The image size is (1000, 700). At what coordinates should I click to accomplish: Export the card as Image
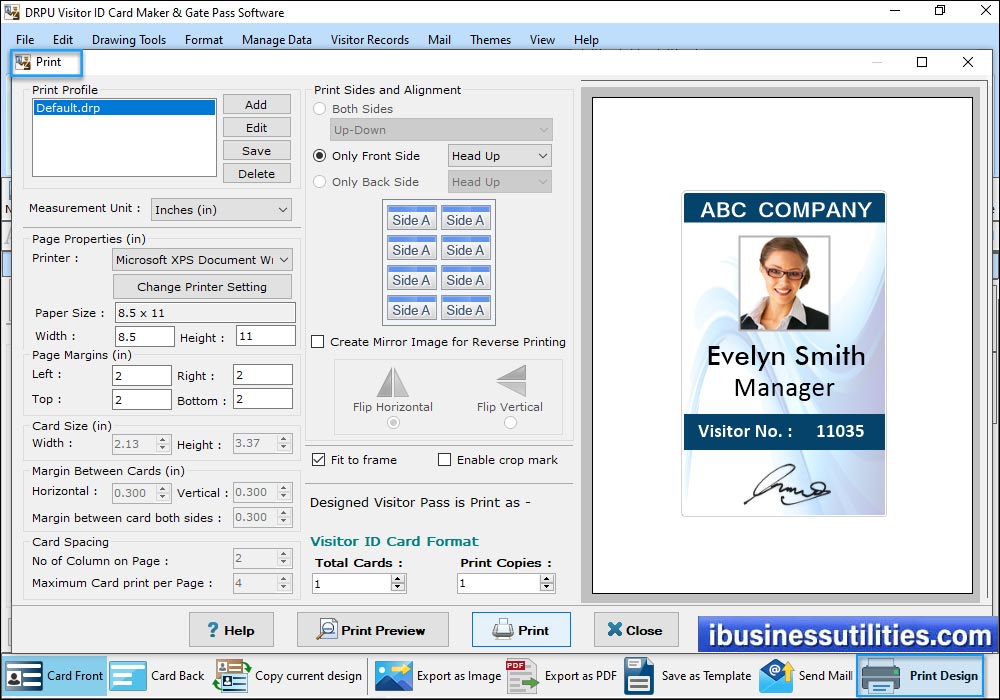pyautogui.click(x=394, y=676)
